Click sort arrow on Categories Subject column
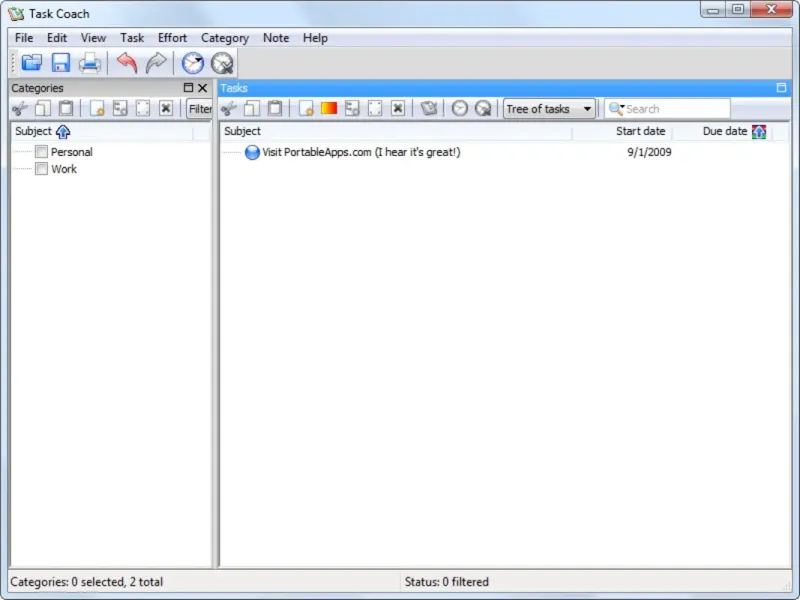 pyautogui.click(x=63, y=132)
